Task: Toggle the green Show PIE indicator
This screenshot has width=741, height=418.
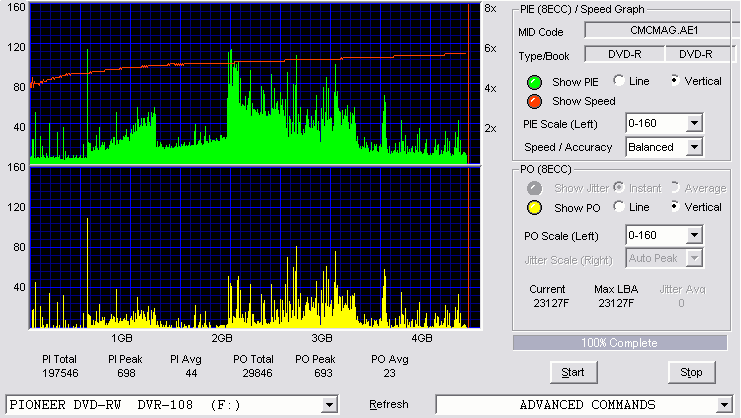Action: pos(534,82)
